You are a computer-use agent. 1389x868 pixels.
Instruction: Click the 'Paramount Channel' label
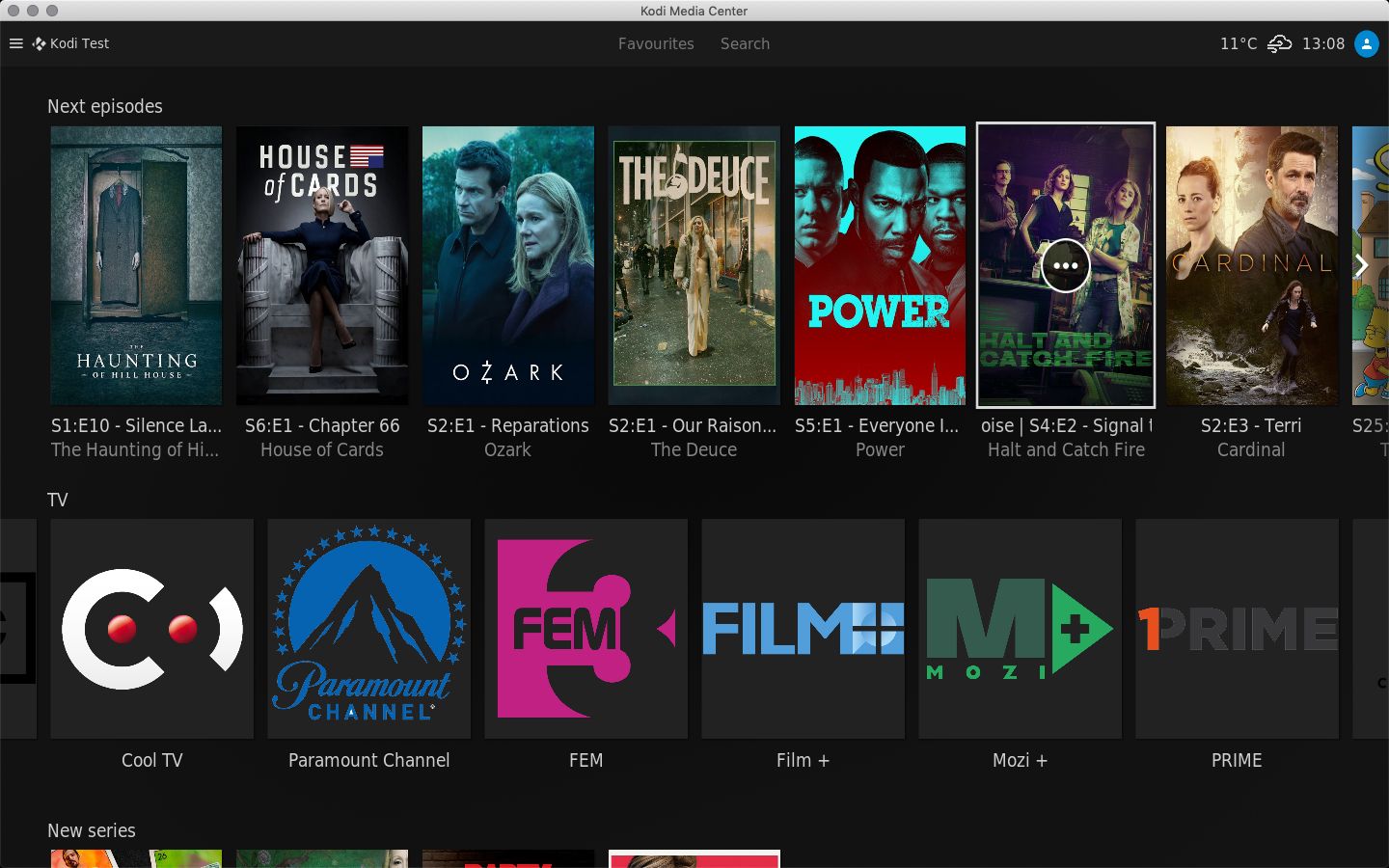(369, 760)
